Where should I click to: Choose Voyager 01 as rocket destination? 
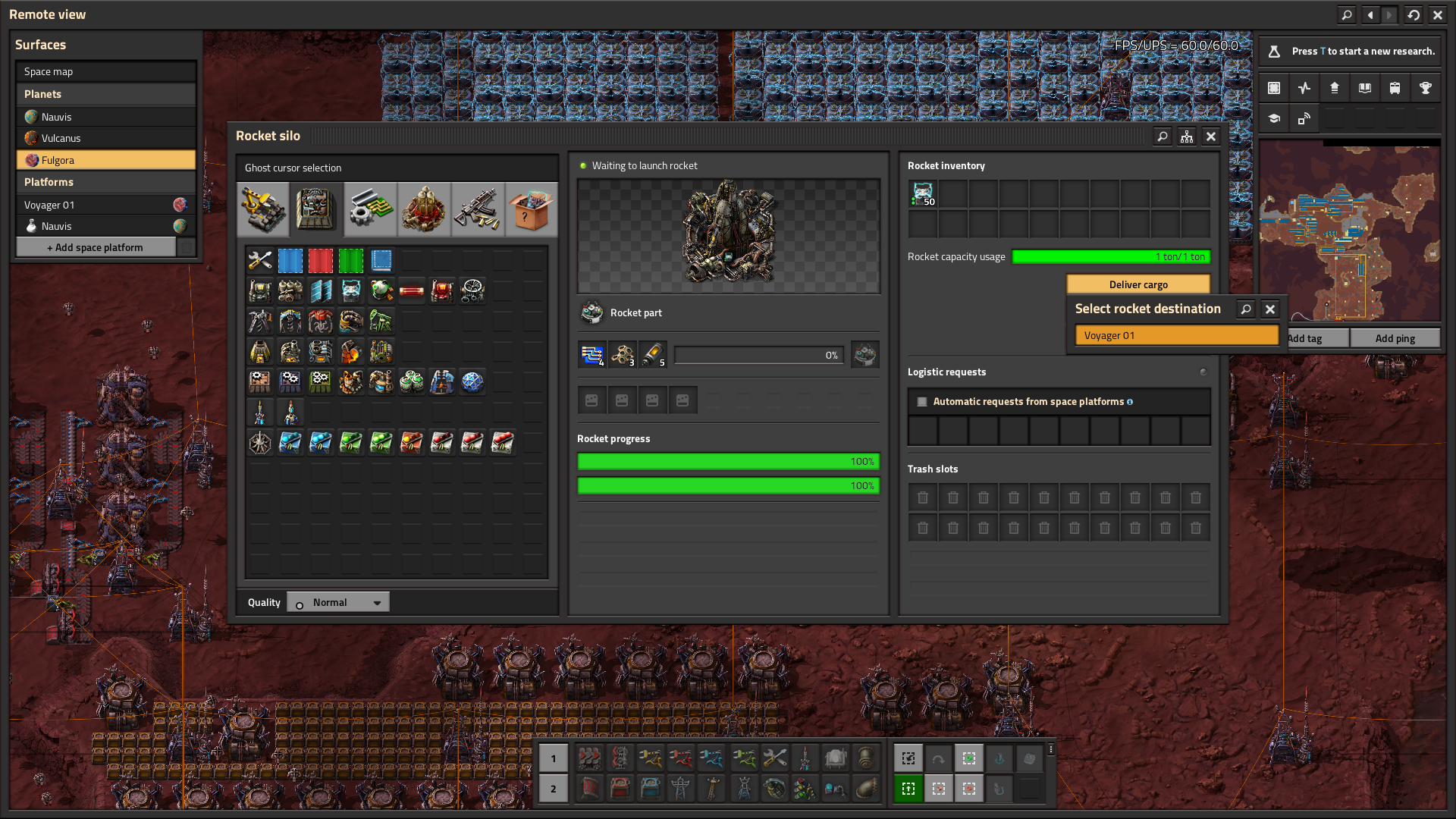point(1175,335)
